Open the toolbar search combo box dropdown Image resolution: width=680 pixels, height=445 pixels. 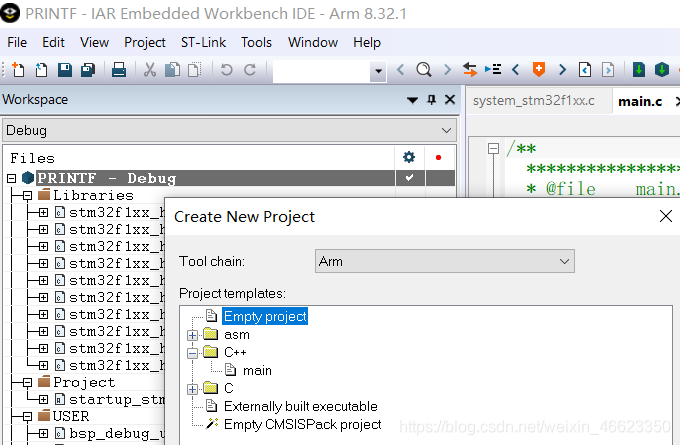coord(378,71)
